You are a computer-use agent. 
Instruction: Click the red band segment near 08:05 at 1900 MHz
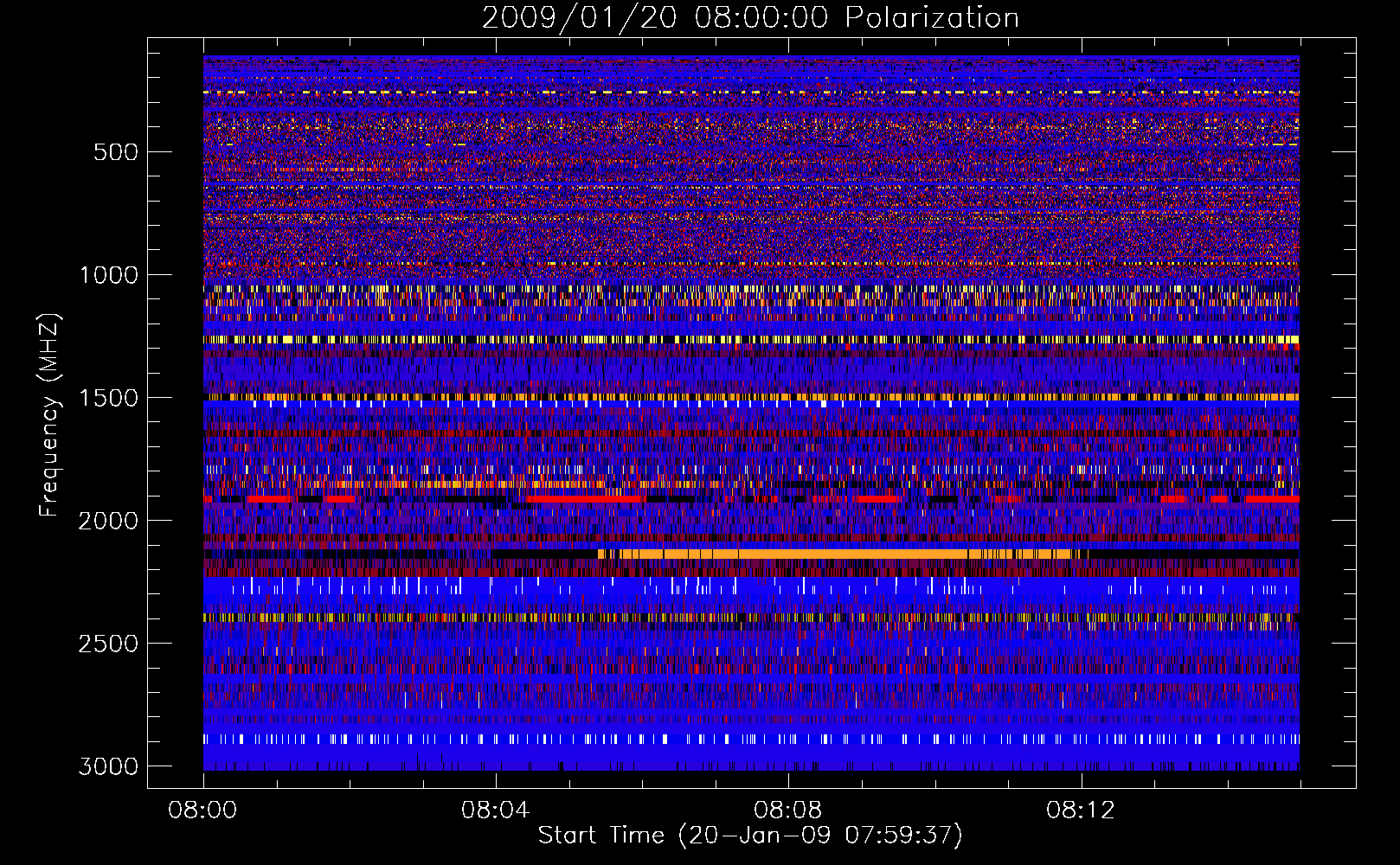[584, 499]
